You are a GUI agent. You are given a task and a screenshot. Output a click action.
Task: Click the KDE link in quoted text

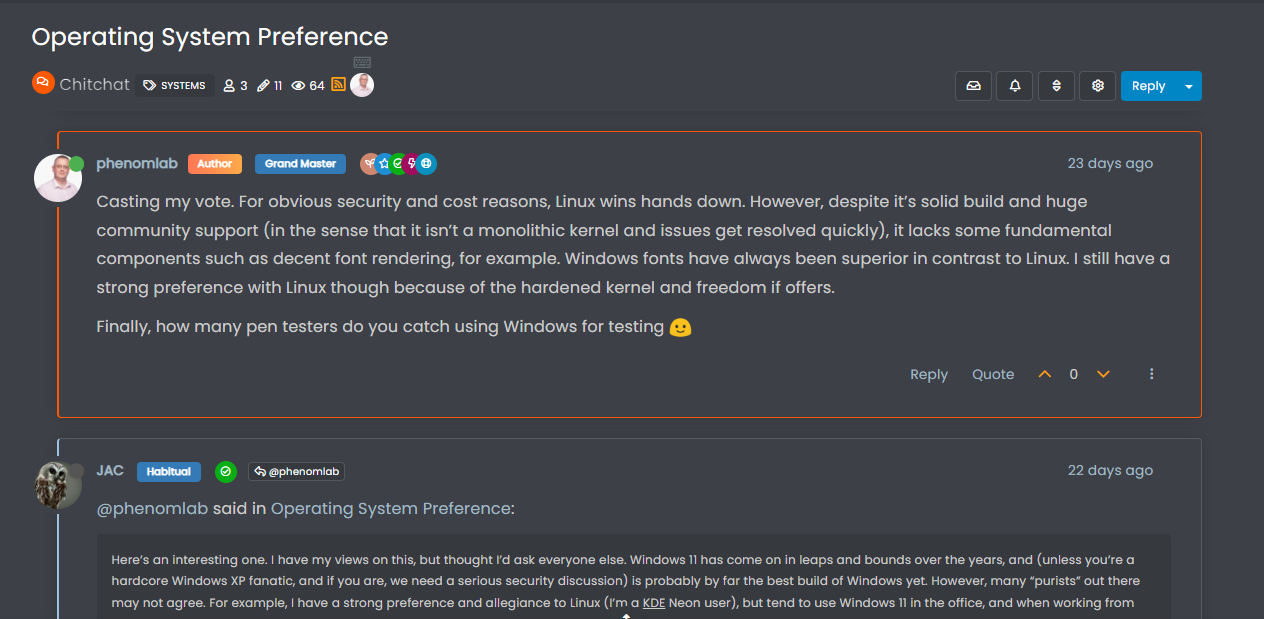pyautogui.click(x=653, y=603)
